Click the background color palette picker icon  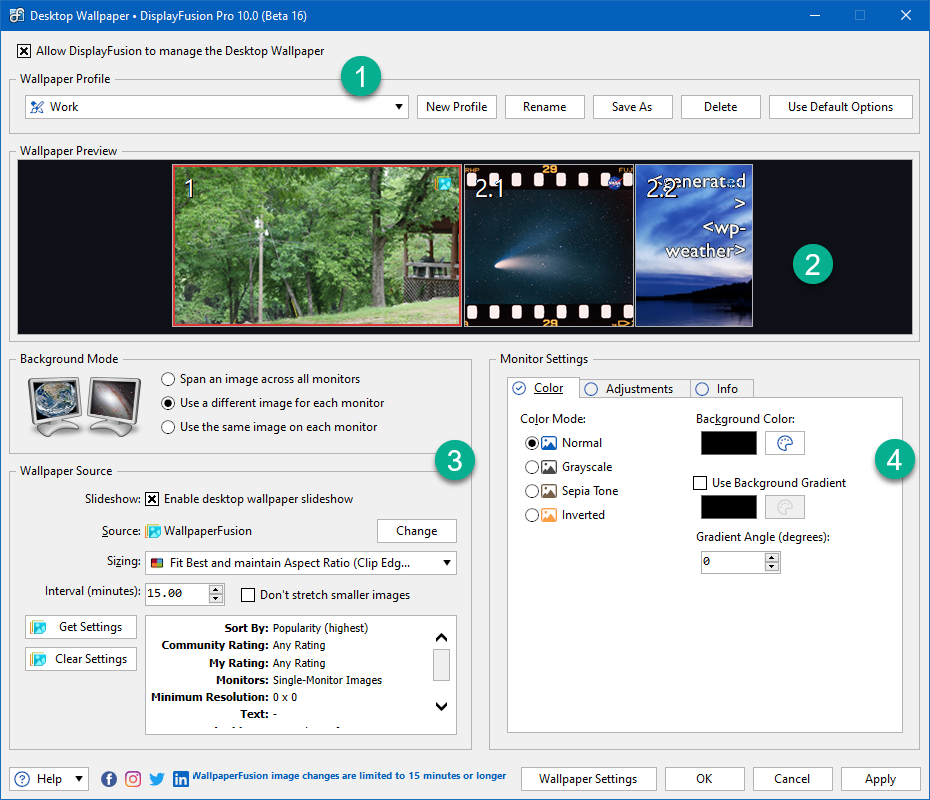pyautogui.click(x=785, y=443)
